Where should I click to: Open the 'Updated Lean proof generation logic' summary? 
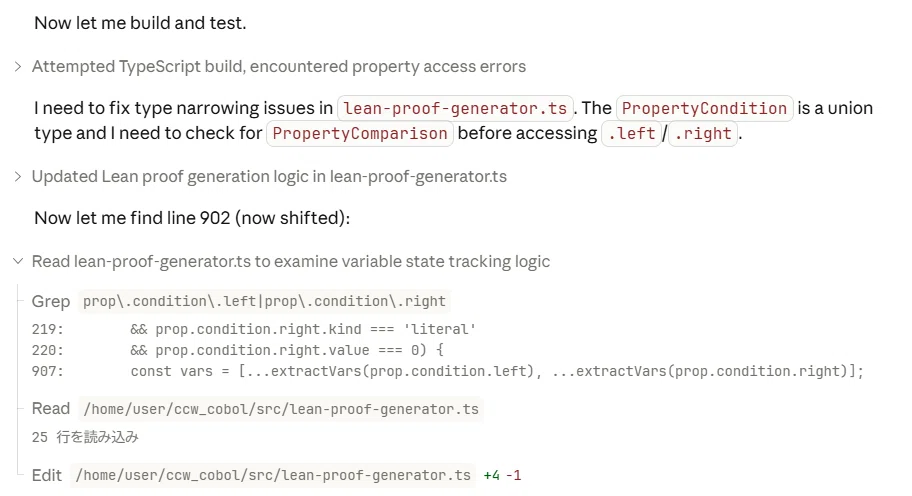pyautogui.click(x=269, y=177)
